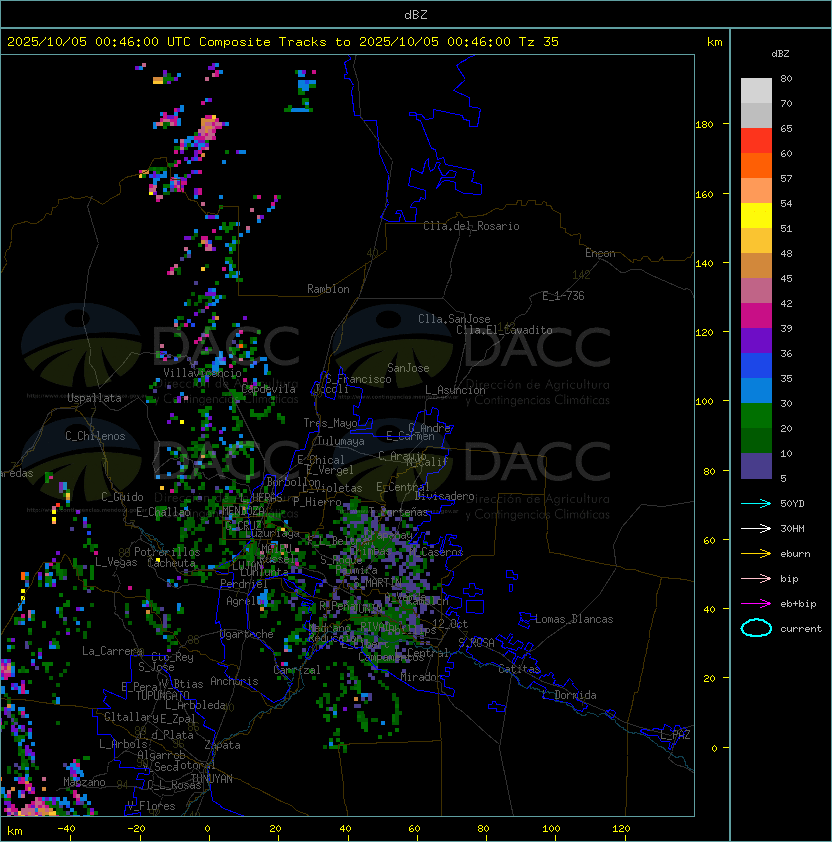
Task: Click the 'Encon' map label
Action: point(600,253)
